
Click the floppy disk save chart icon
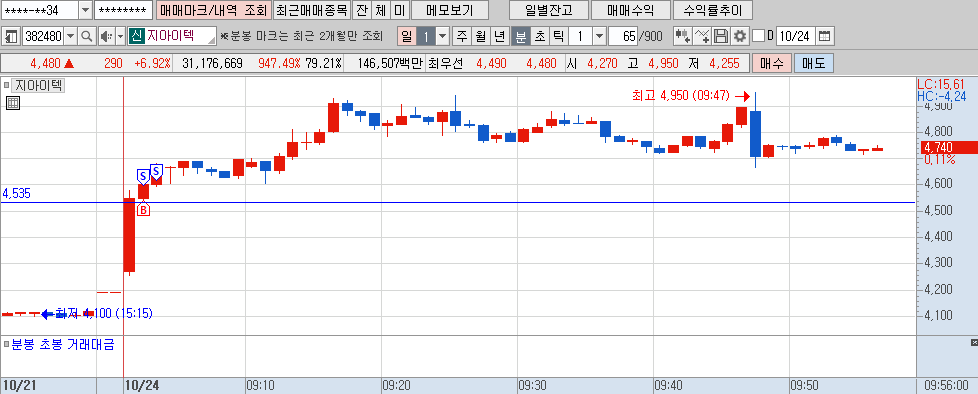pos(721,36)
